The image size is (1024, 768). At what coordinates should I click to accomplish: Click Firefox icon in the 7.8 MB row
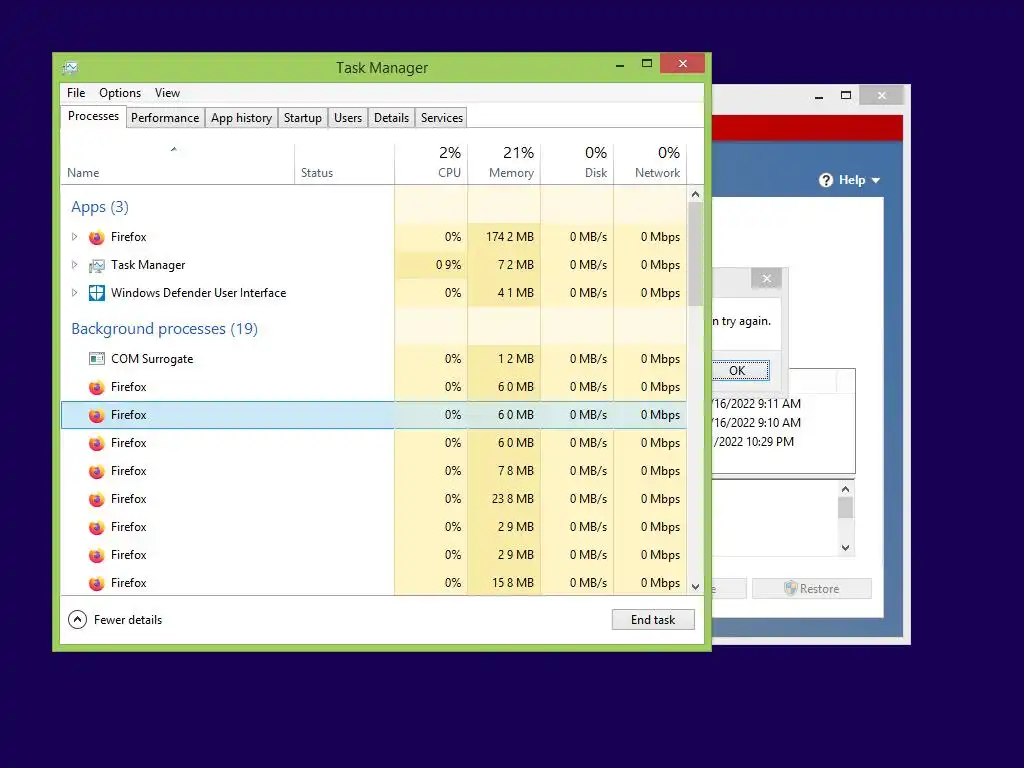tap(97, 471)
